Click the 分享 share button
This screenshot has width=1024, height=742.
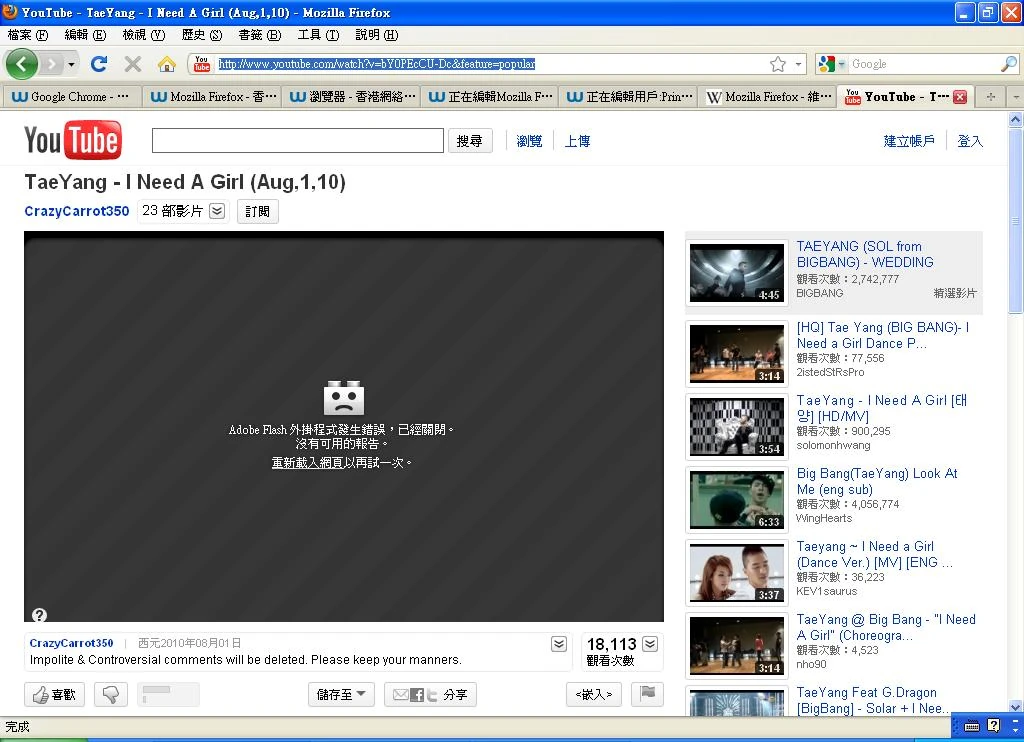[430, 694]
